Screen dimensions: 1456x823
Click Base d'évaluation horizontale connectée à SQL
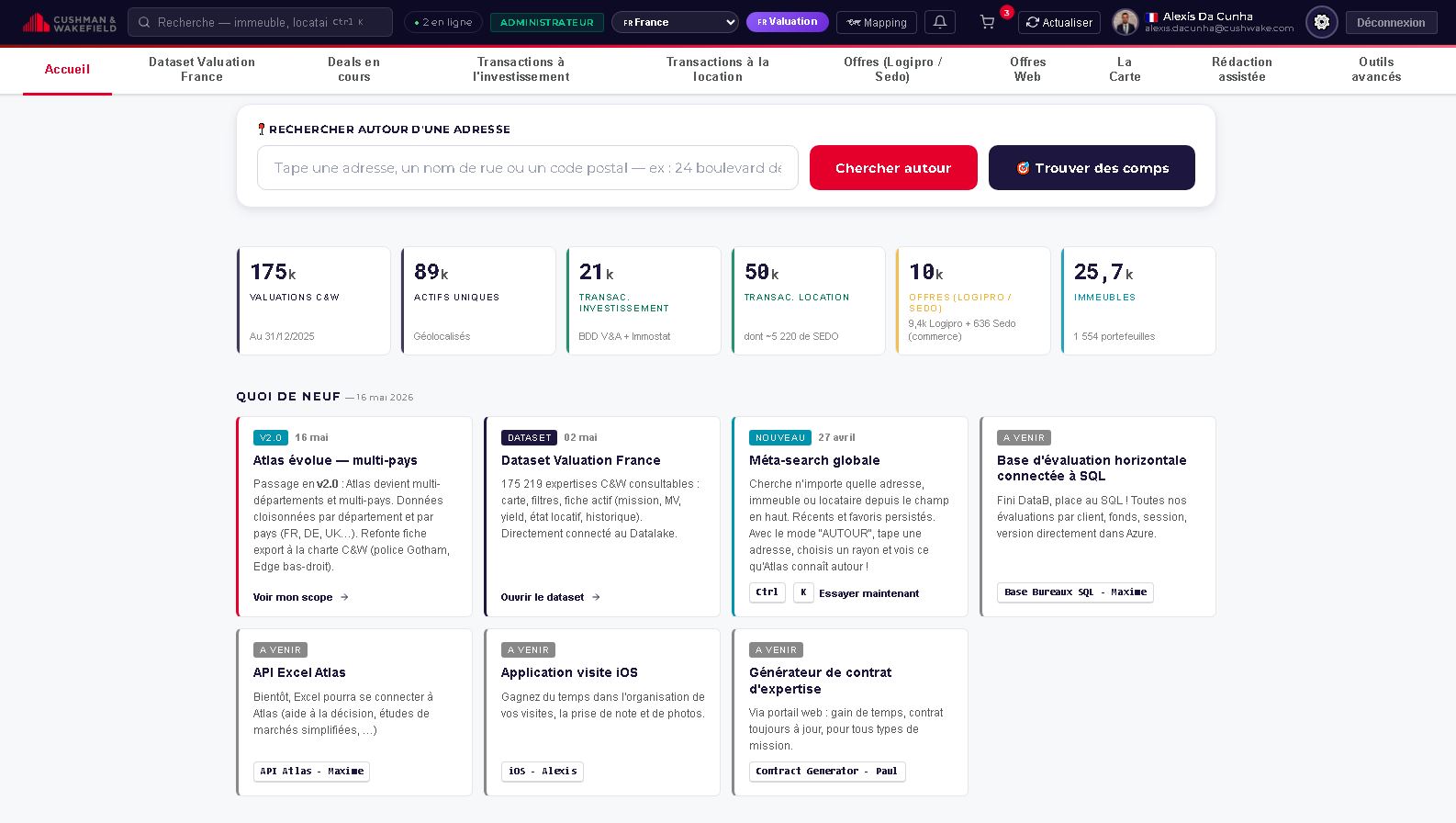[1092, 468]
